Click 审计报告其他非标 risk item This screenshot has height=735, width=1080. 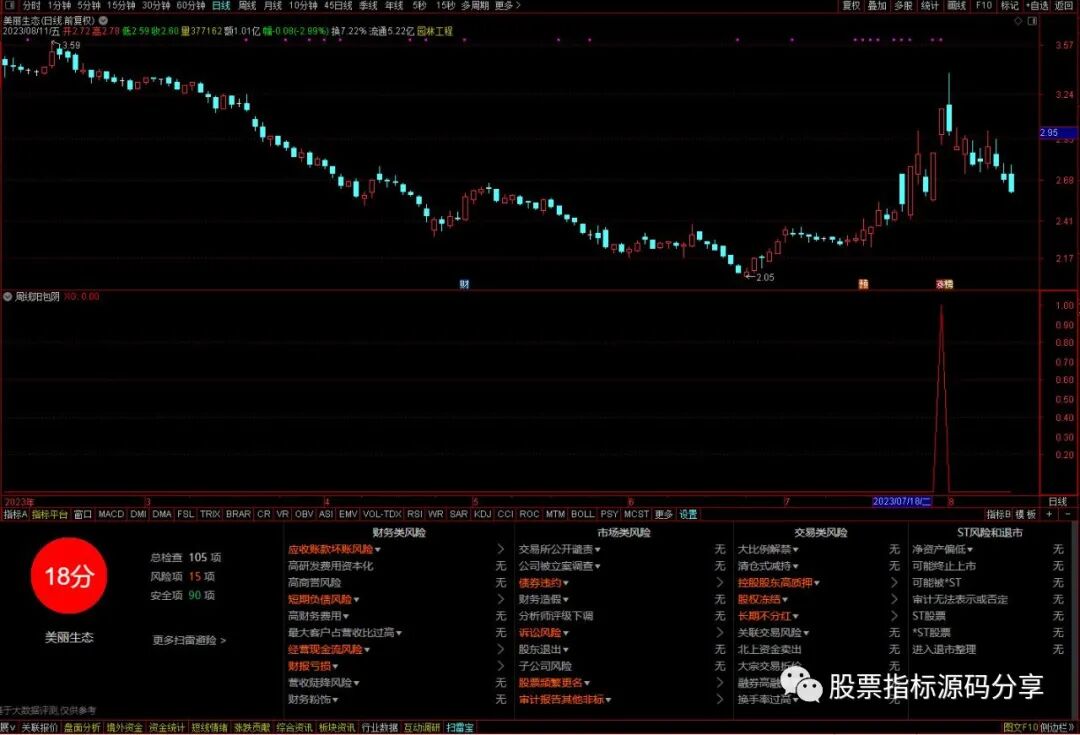tap(561, 699)
